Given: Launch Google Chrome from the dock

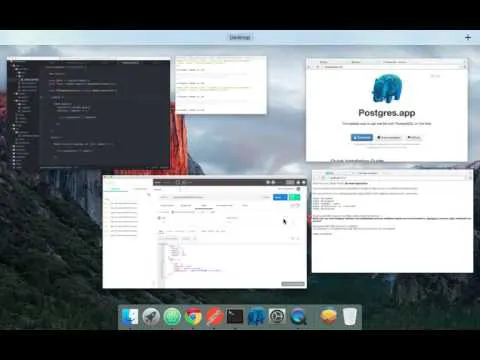Looking at the screenshot, I should pyautogui.click(x=193, y=316).
